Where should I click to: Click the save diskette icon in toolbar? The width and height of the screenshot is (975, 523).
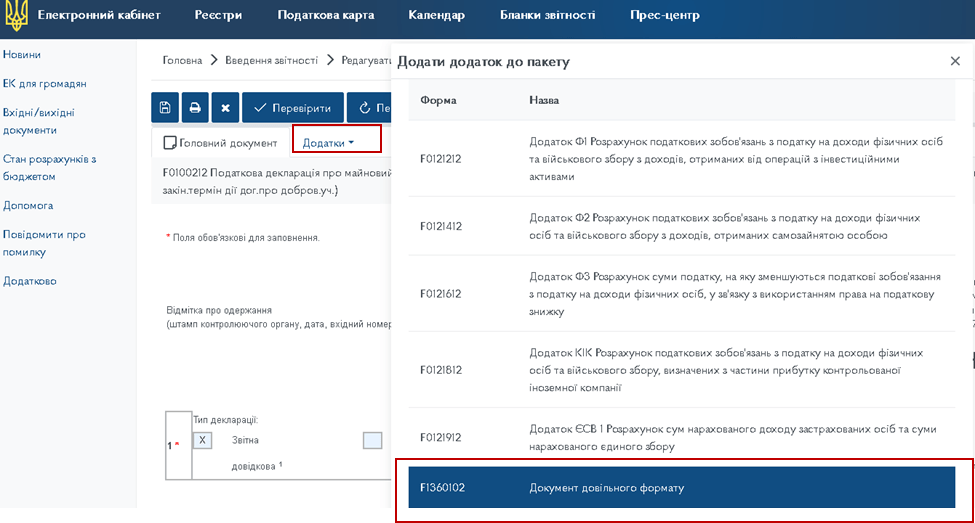[165, 108]
